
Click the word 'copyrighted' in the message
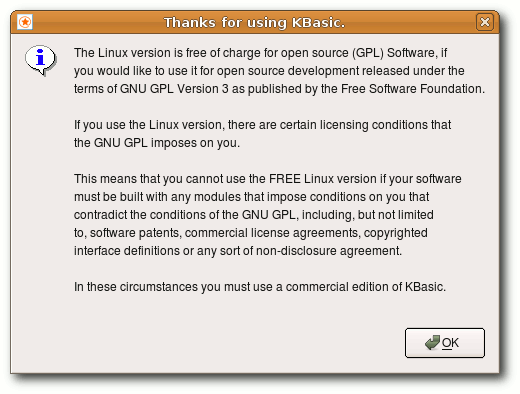(x=396, y=233)
